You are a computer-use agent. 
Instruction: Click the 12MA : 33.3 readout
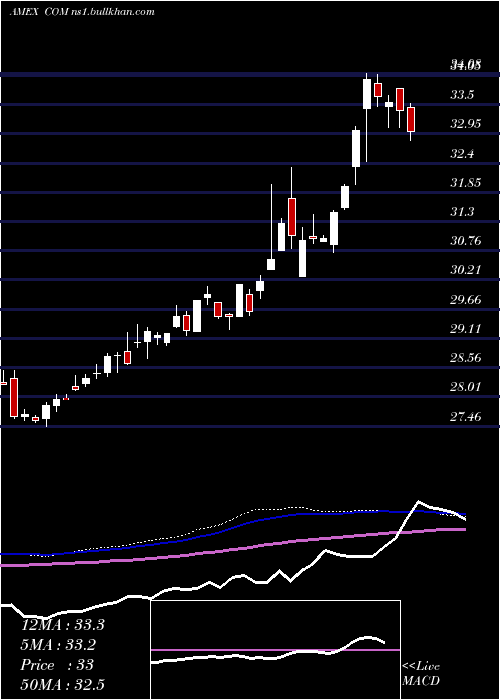[x=62, y=625]
